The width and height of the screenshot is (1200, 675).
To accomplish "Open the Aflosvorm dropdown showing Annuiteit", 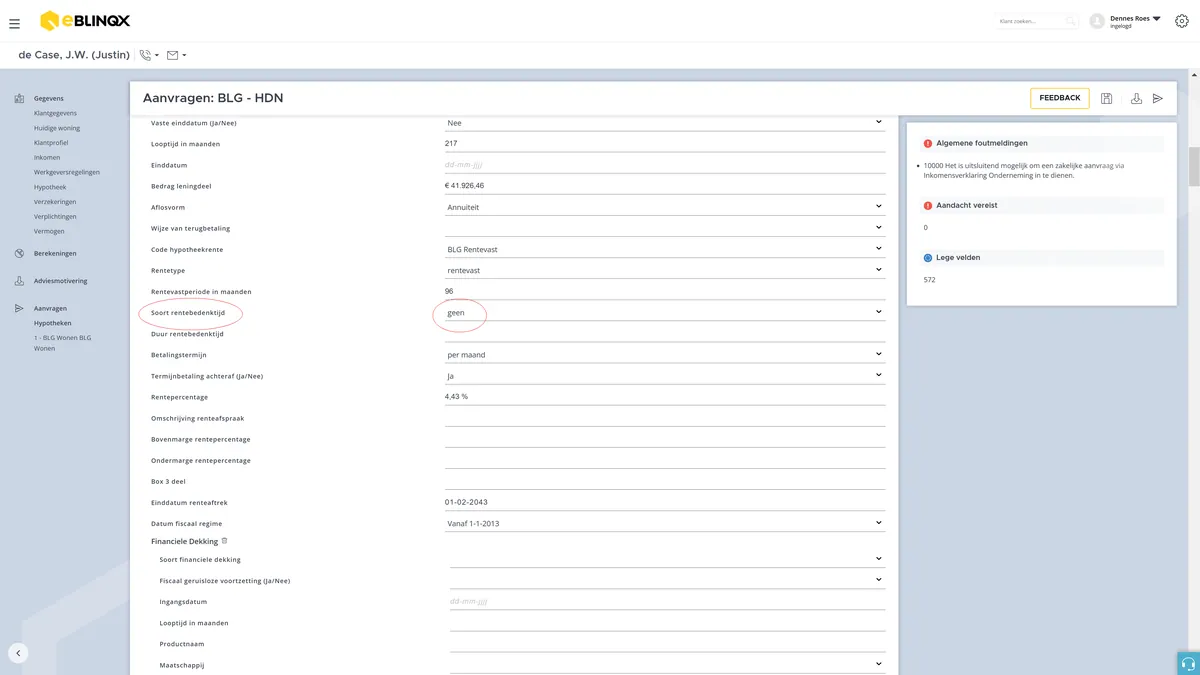I will 665,207.
